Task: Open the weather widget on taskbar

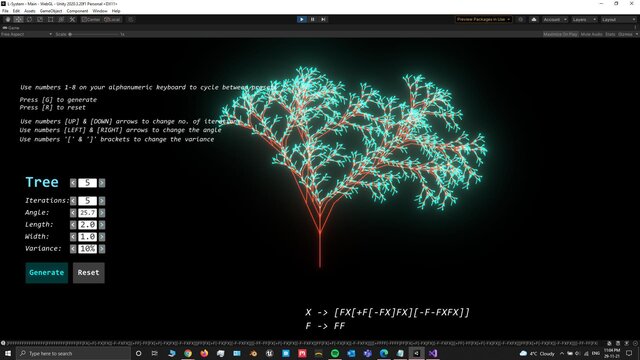Action: pos(537,353)
